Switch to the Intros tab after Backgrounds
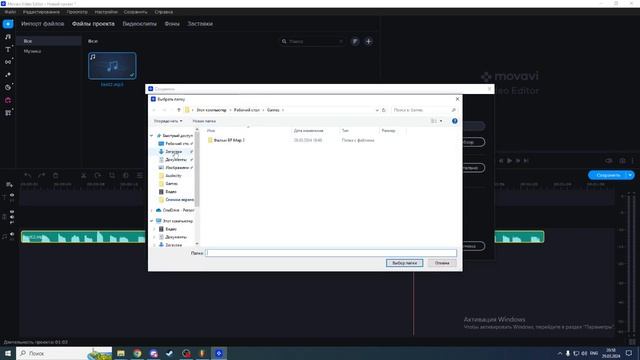The width and height of the screenshot is (640, 360). pyautogui.click(x=200, y=24)
